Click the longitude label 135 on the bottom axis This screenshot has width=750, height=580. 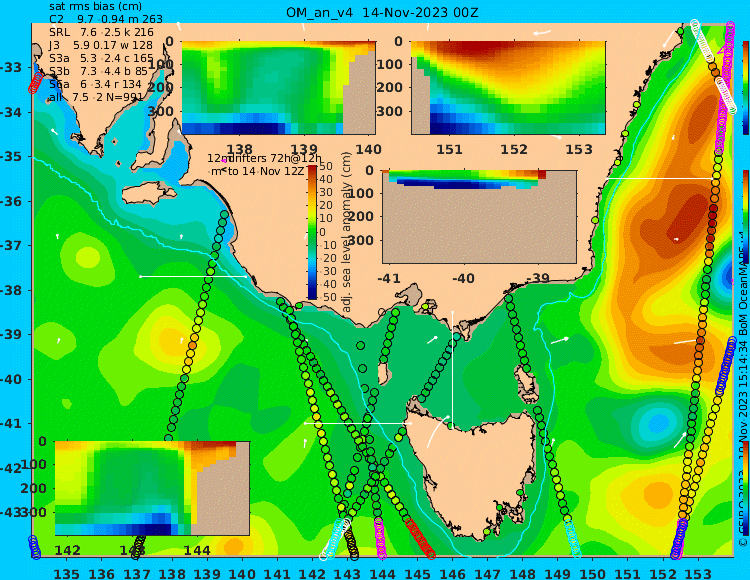[66, 573]
